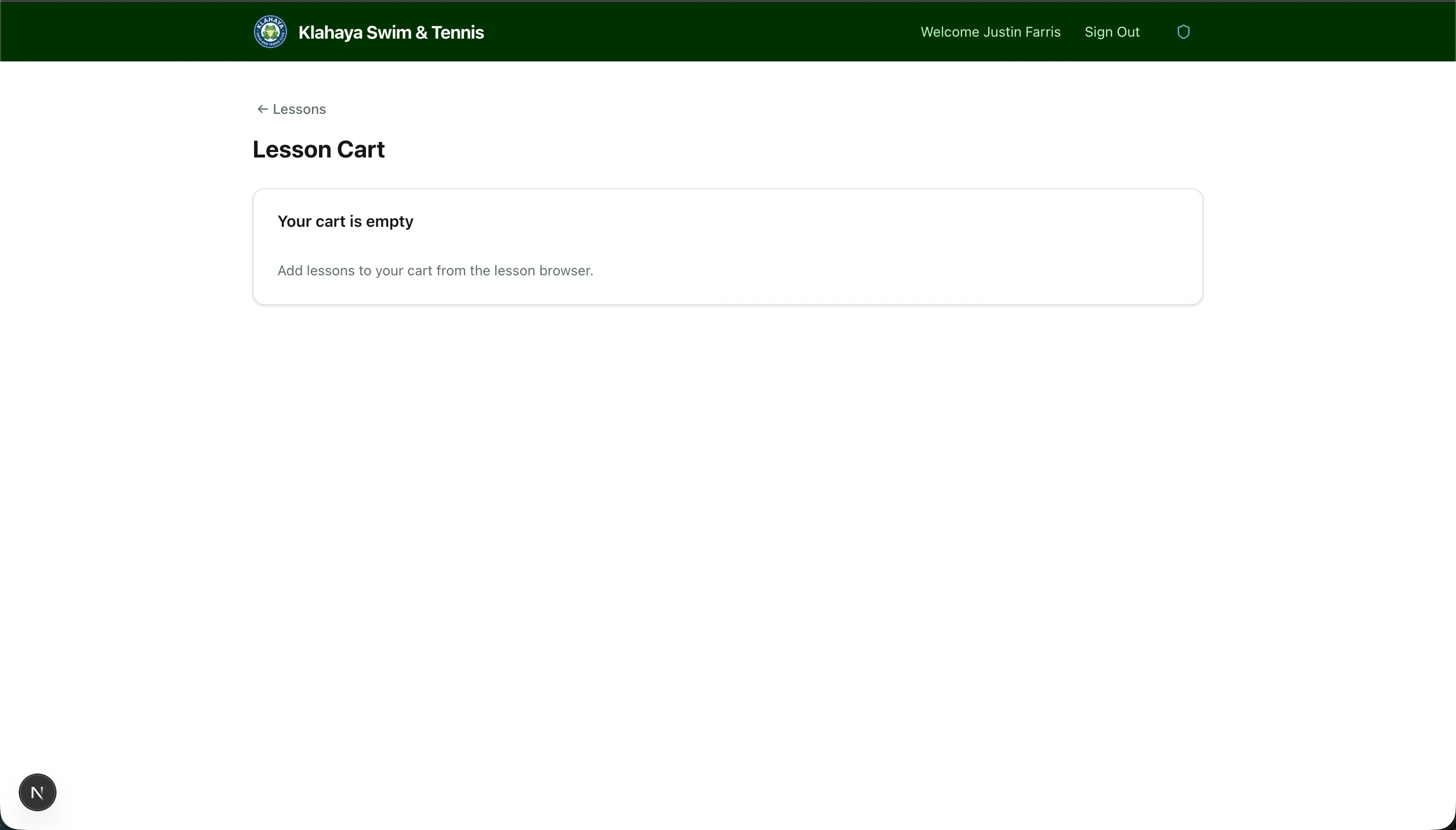This screenshot has width=1456, height=830.
Task: Click the word Tennis in site title
Action: (x=457, y=33)
